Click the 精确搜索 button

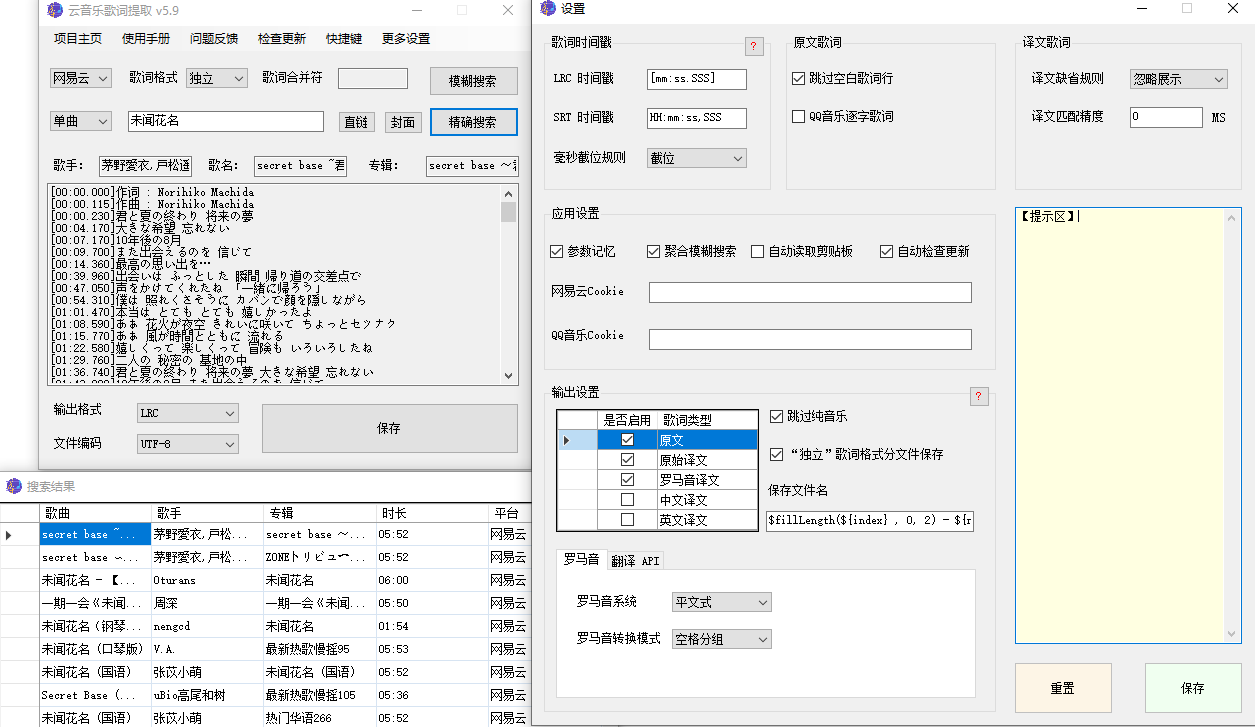point(474,122)
